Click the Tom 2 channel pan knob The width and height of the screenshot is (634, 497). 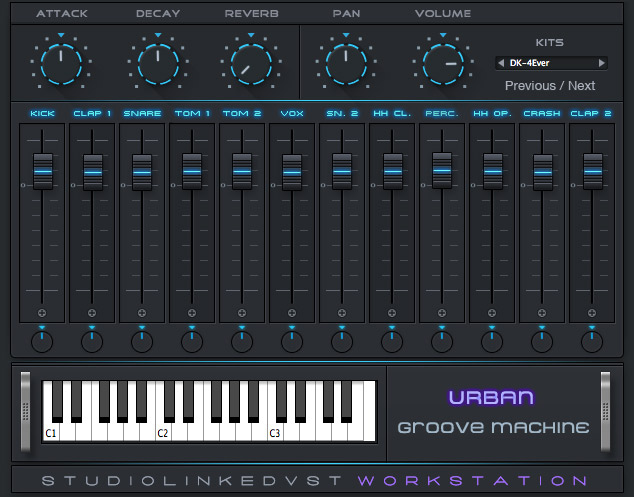coord(242,342)
